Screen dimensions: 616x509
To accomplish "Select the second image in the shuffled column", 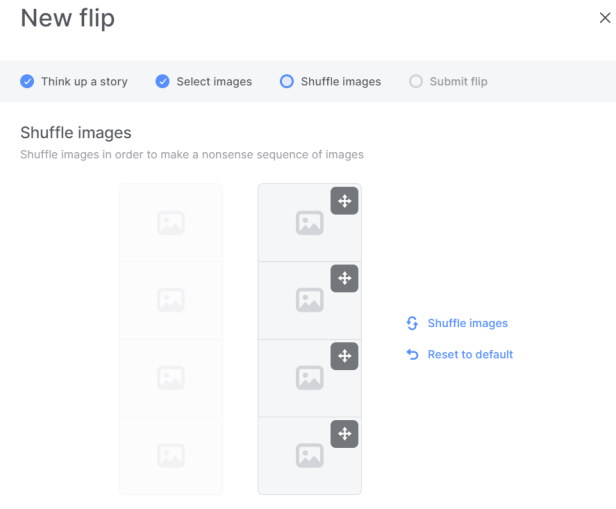I will tap(310, 300).
